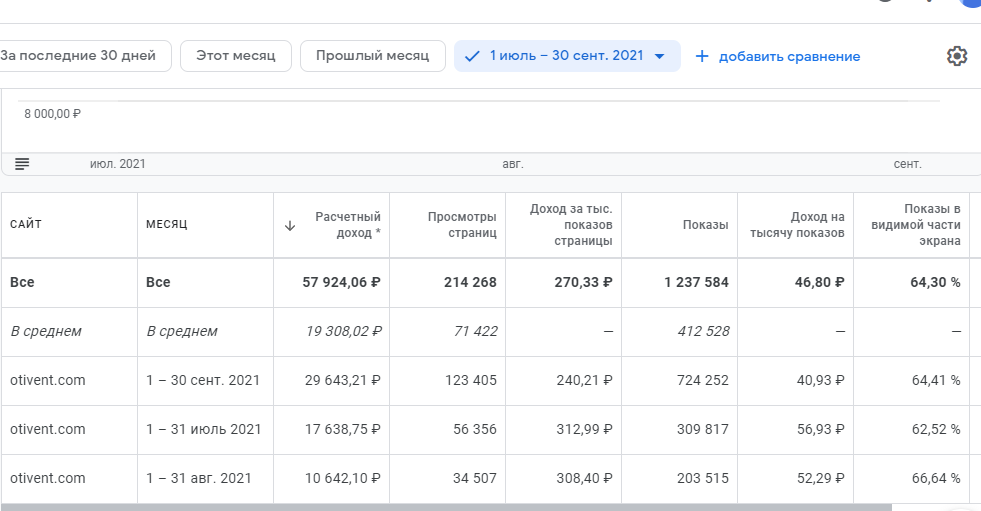Sort by Показы в видимой части экрана header
This screenshot has height=511, width=981.
coord(916,225)
